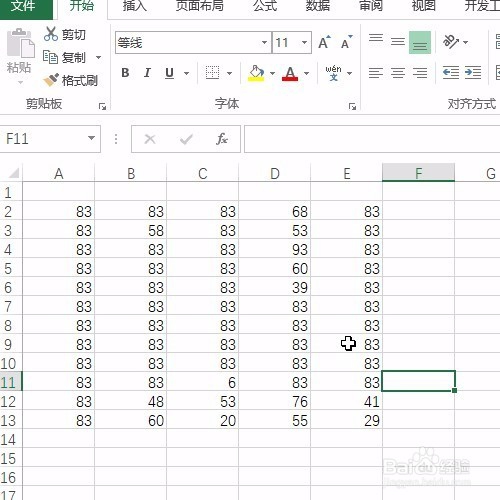Screen dimensions: 500x500
Task: Expand underline style dropdown arrow
Action: pyautogui.click(x=186, y=73)
